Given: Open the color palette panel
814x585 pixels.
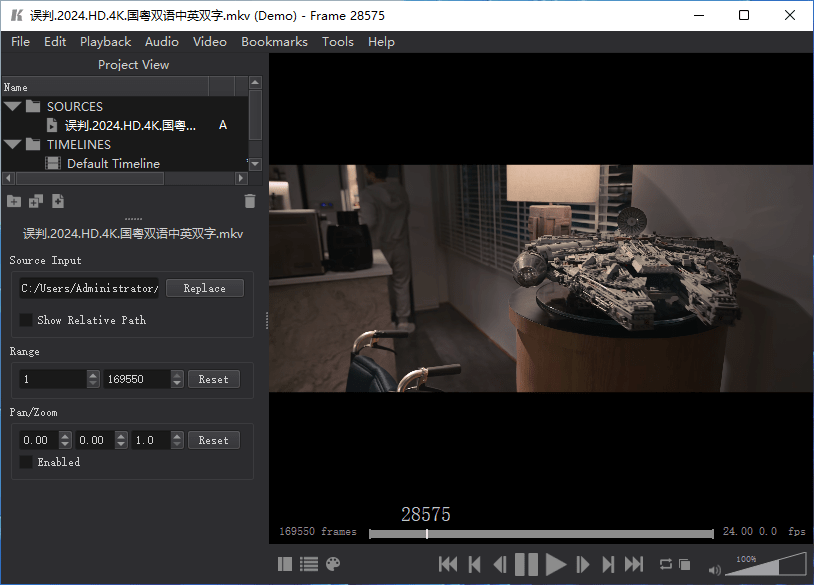Looking at the screenshot, I should click(x=333, y=564).
